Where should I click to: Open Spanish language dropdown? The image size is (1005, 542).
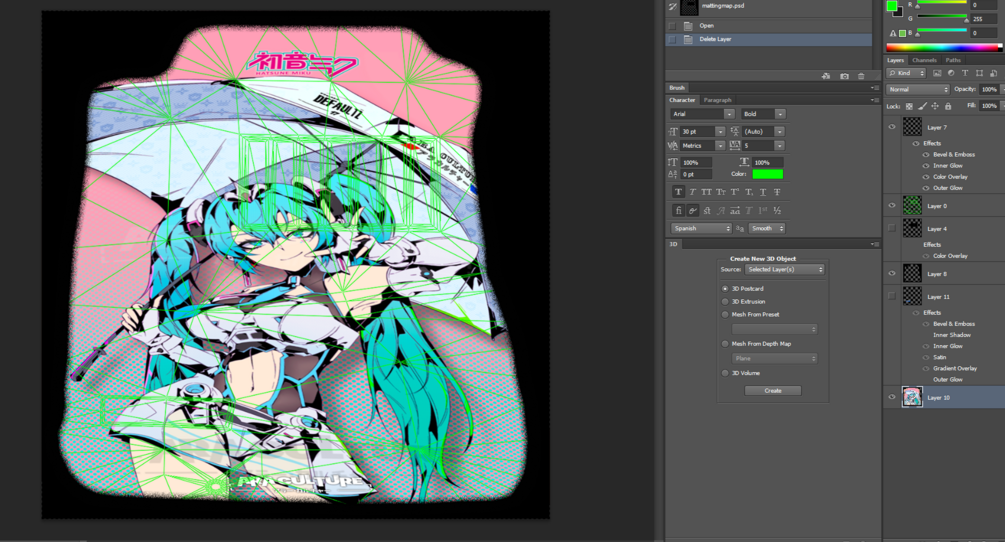click(x=701, y=228)
